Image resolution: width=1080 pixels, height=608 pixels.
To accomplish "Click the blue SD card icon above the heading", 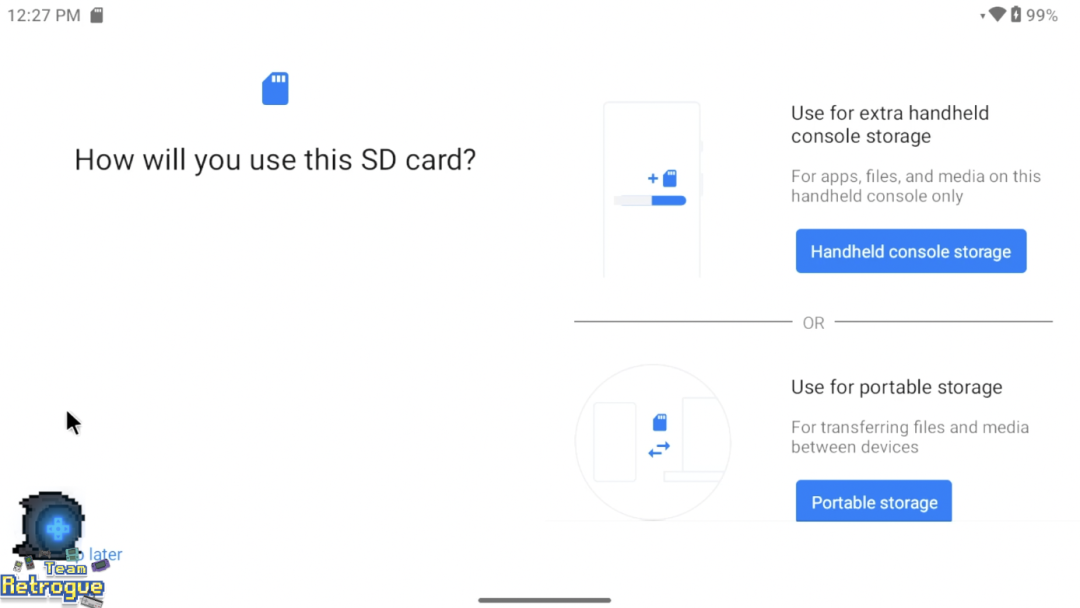I will tap(275, 89).
